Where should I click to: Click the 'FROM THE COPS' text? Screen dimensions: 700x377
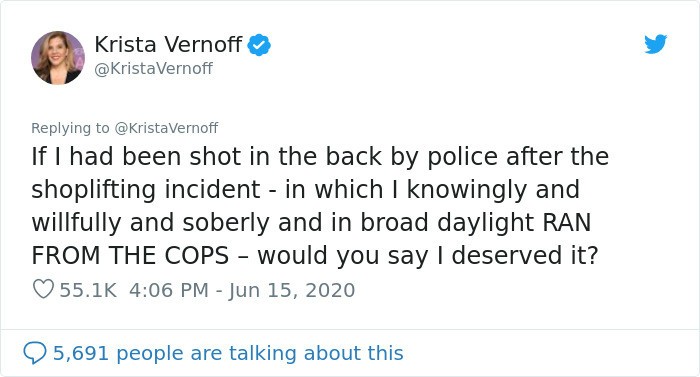point(130,256)
